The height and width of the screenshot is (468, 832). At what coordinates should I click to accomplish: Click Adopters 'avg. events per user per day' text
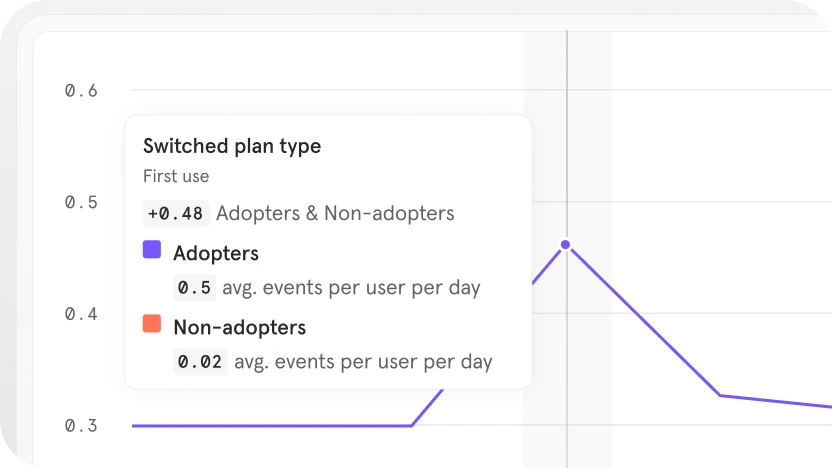[x=350, y=288]
